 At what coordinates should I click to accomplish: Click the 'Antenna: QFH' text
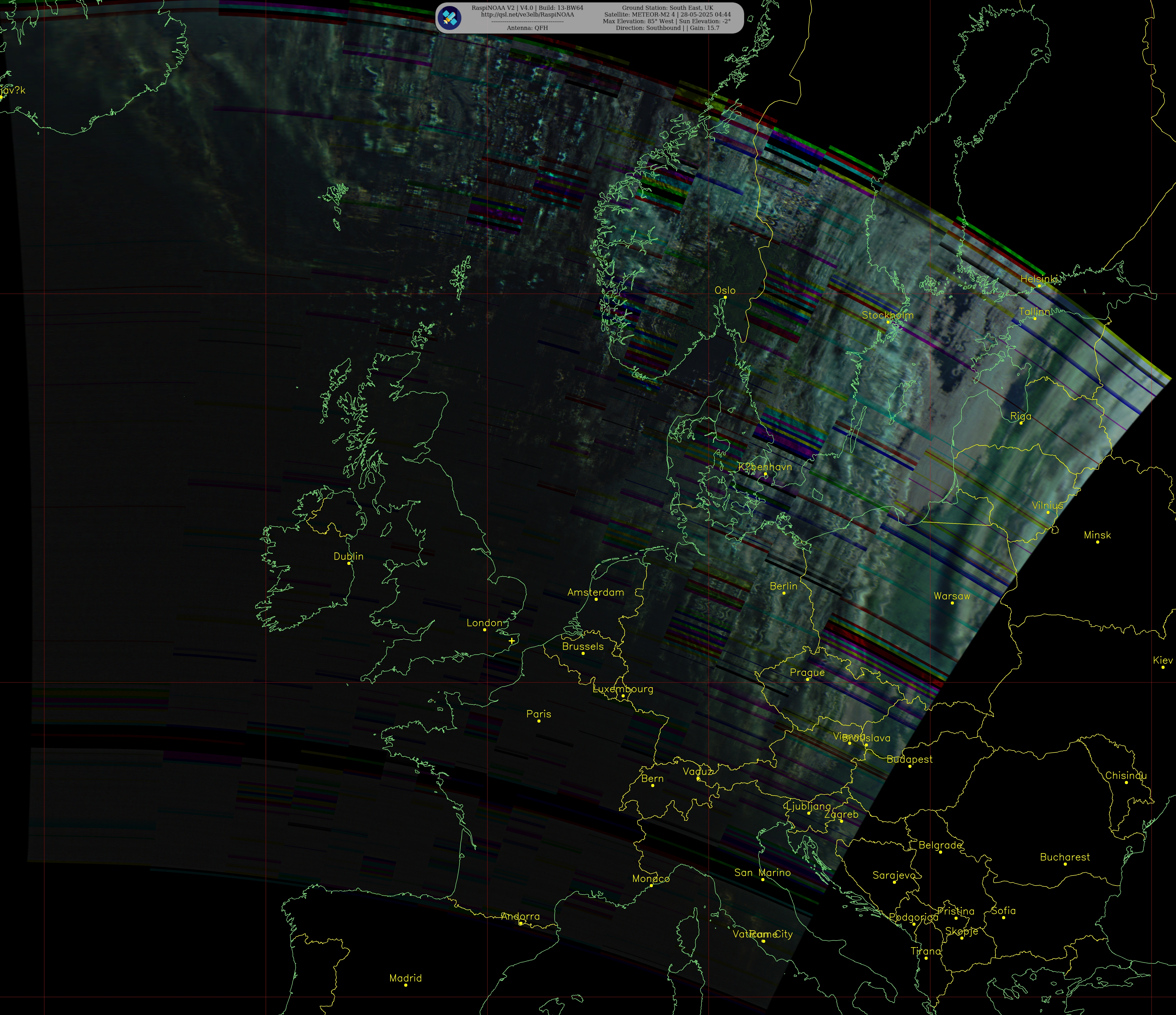coord(527,28)
